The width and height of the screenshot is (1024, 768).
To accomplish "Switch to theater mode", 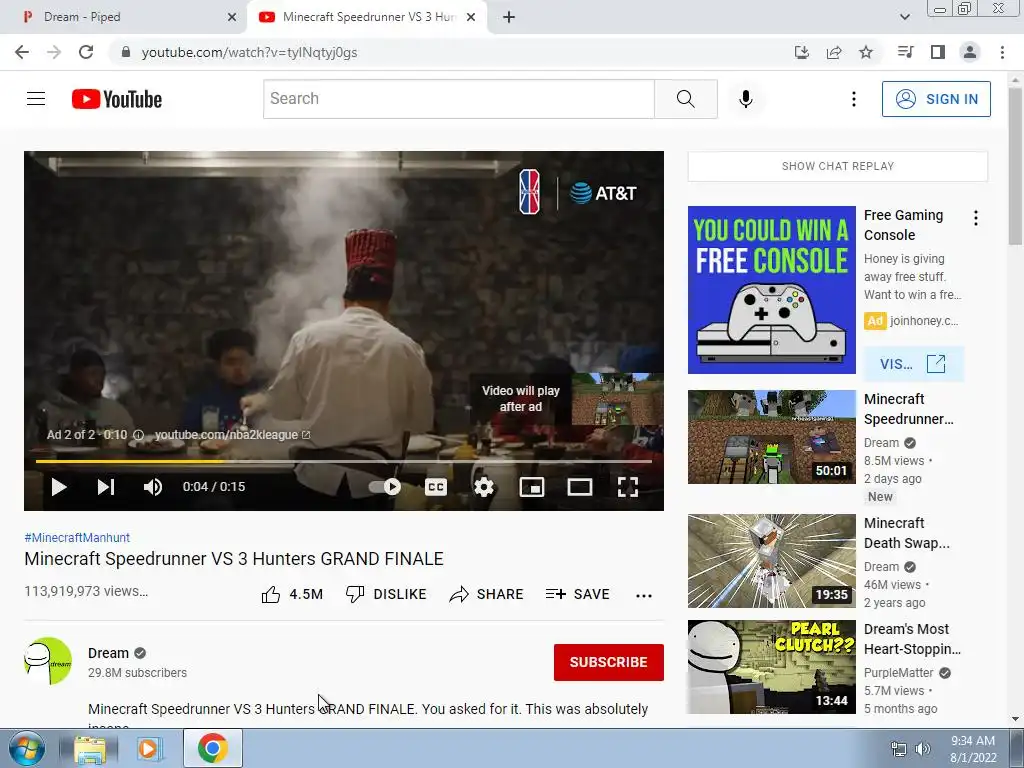I will tap(580, 487).
